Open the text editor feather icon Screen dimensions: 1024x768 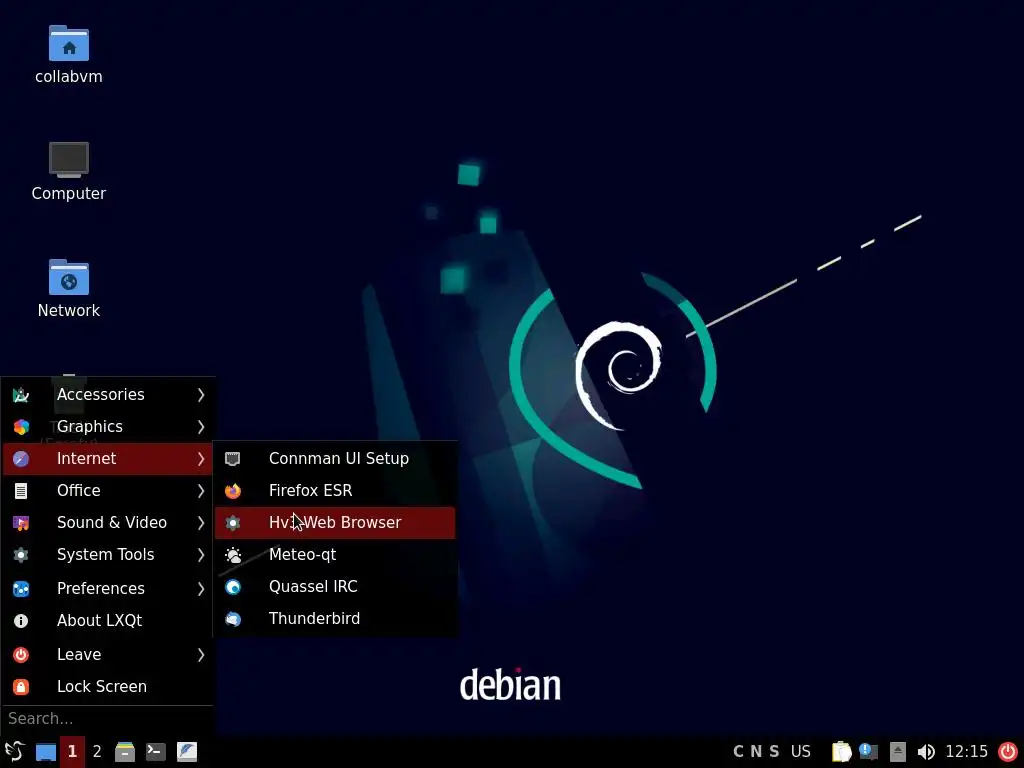click(187, 752)
